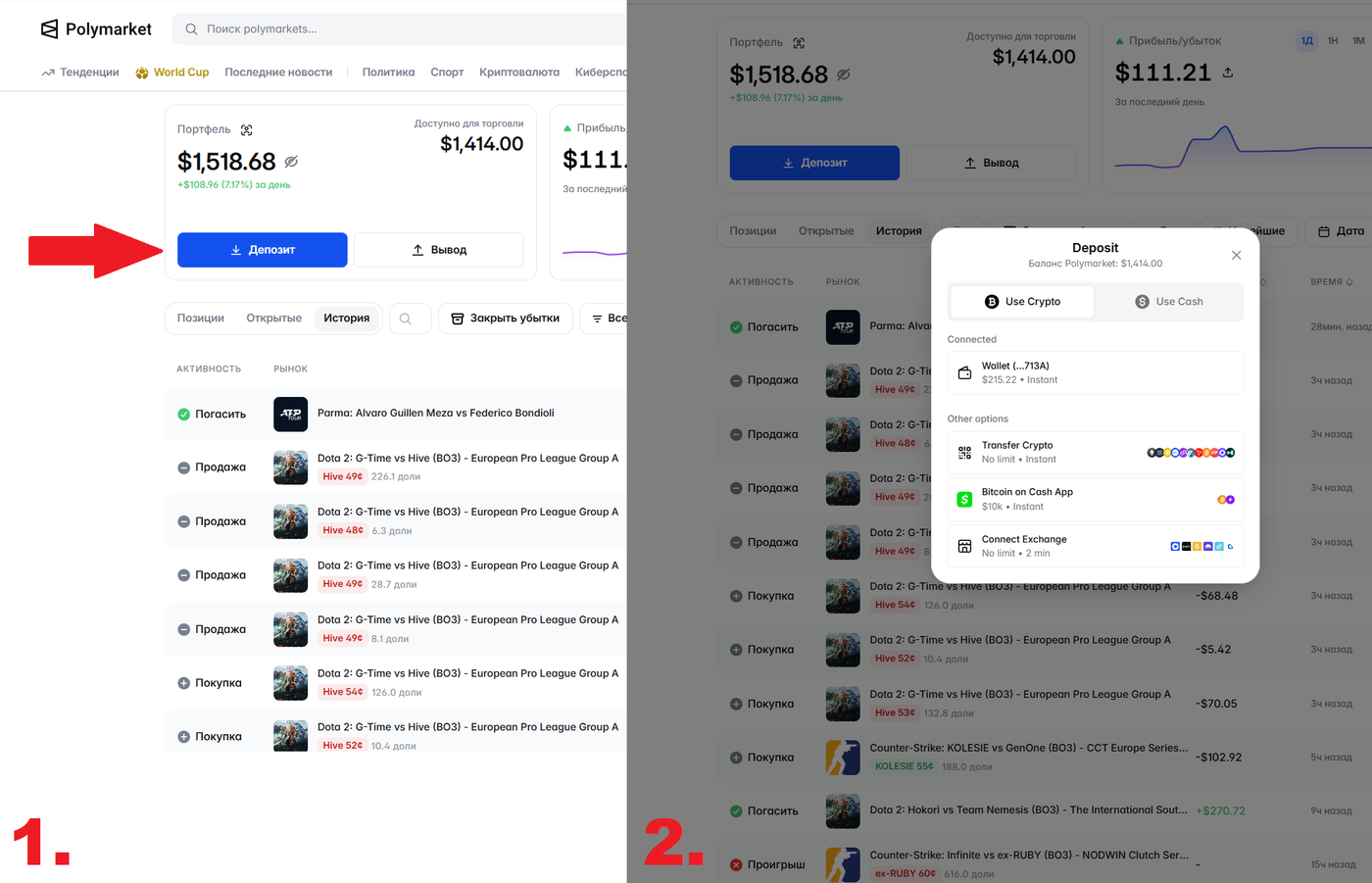Switch to the Use Cash option
The image size is (1372, 883).
pos(1169,302)
